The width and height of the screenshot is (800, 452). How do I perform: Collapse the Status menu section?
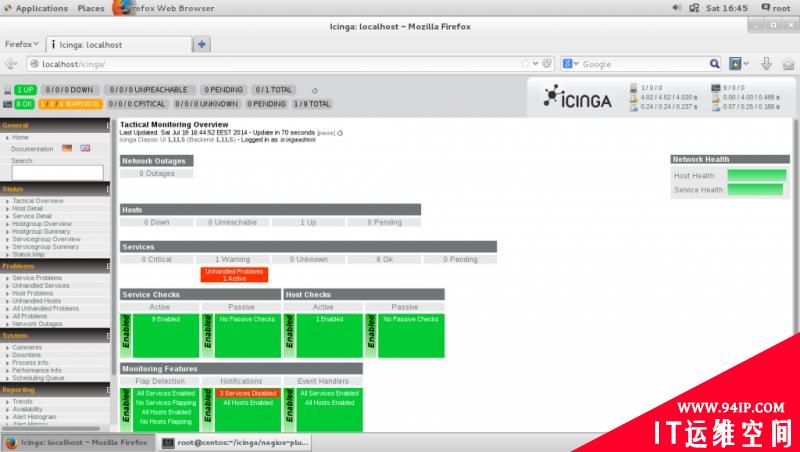108,189
